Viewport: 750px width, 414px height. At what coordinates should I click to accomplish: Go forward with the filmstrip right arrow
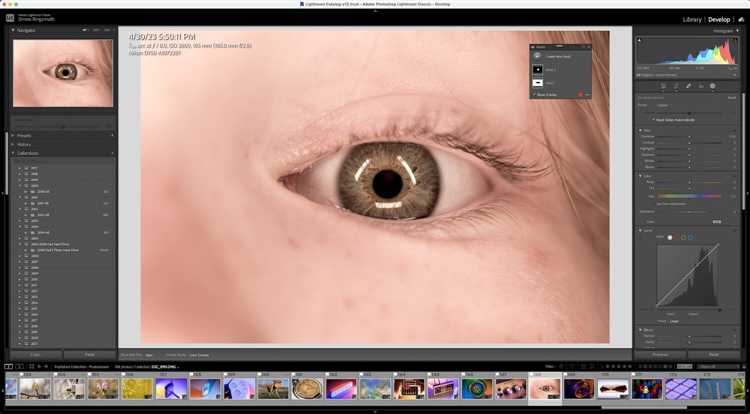point(46,367)
